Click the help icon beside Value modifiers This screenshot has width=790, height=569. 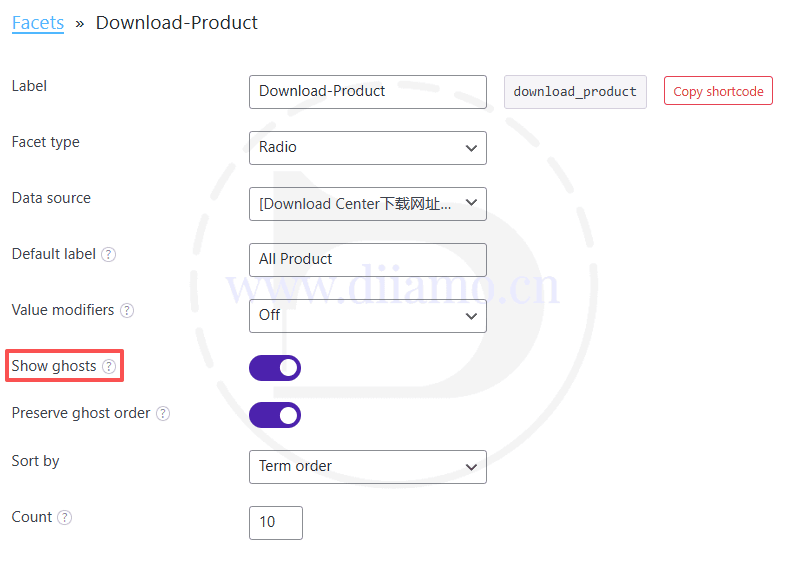click(x=127, y=311)
